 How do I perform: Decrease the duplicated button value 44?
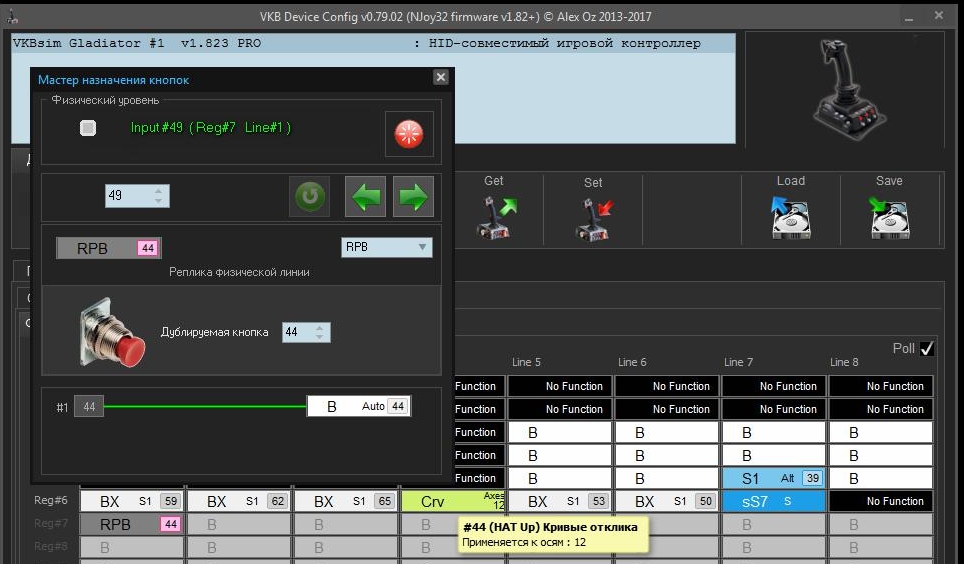pos(320,337)
